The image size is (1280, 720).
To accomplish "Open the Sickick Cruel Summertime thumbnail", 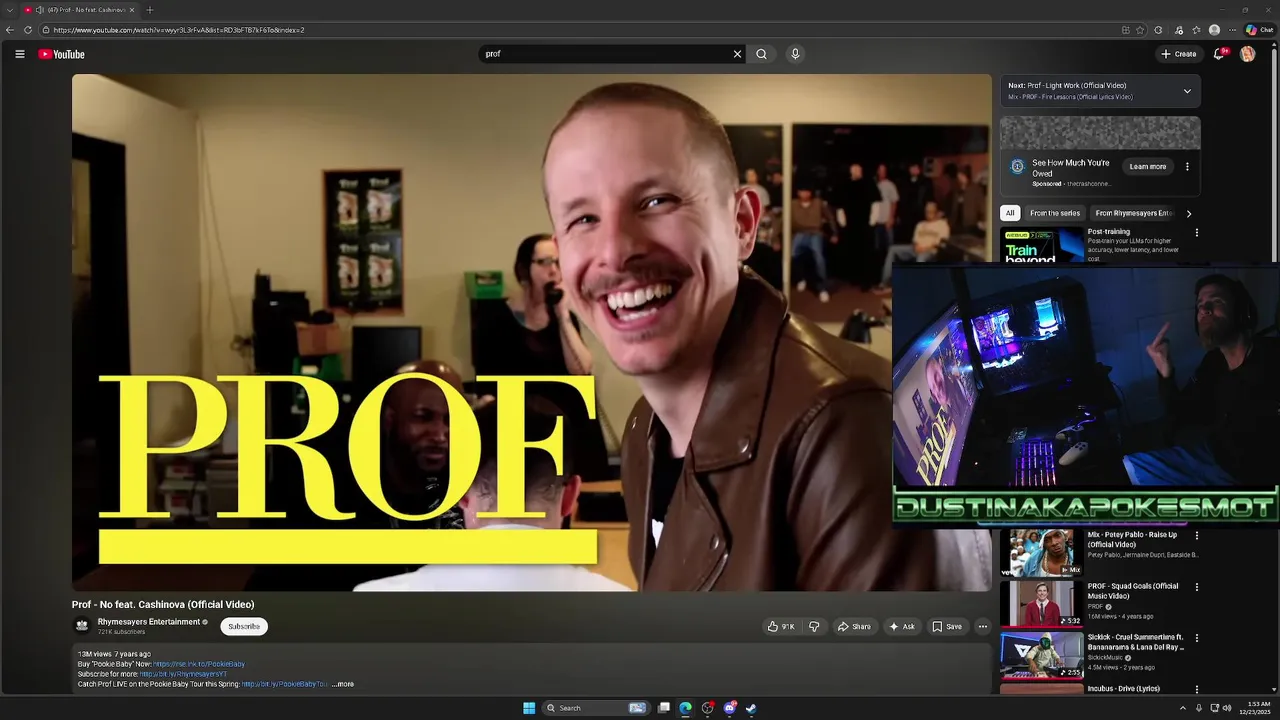I will pos(1042,655).
